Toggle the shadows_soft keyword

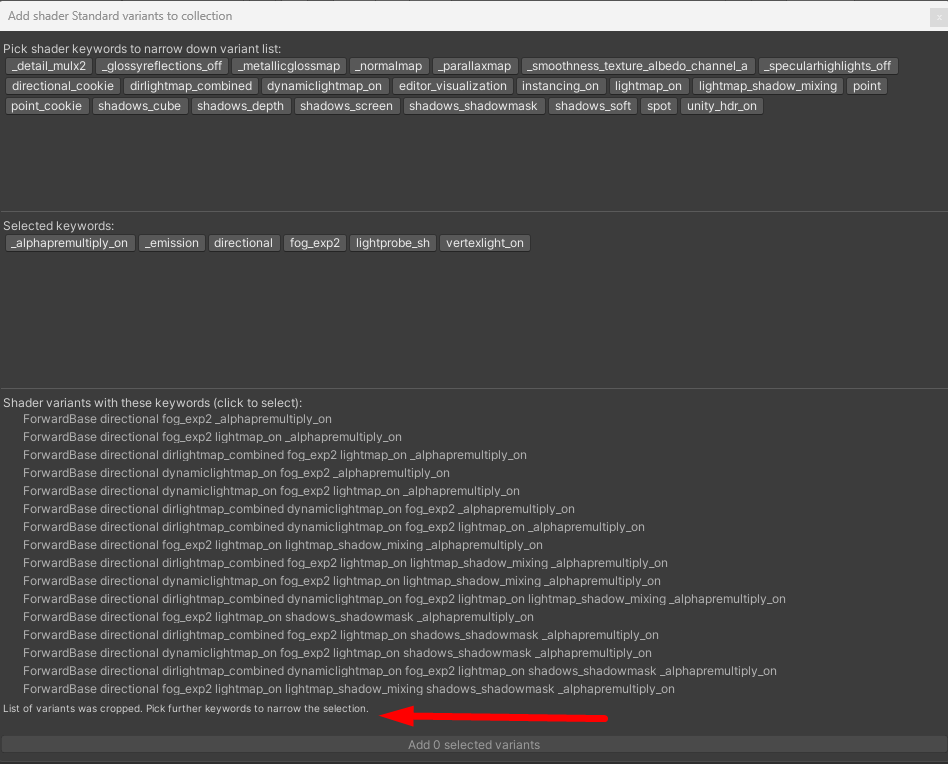coord(592,106)
